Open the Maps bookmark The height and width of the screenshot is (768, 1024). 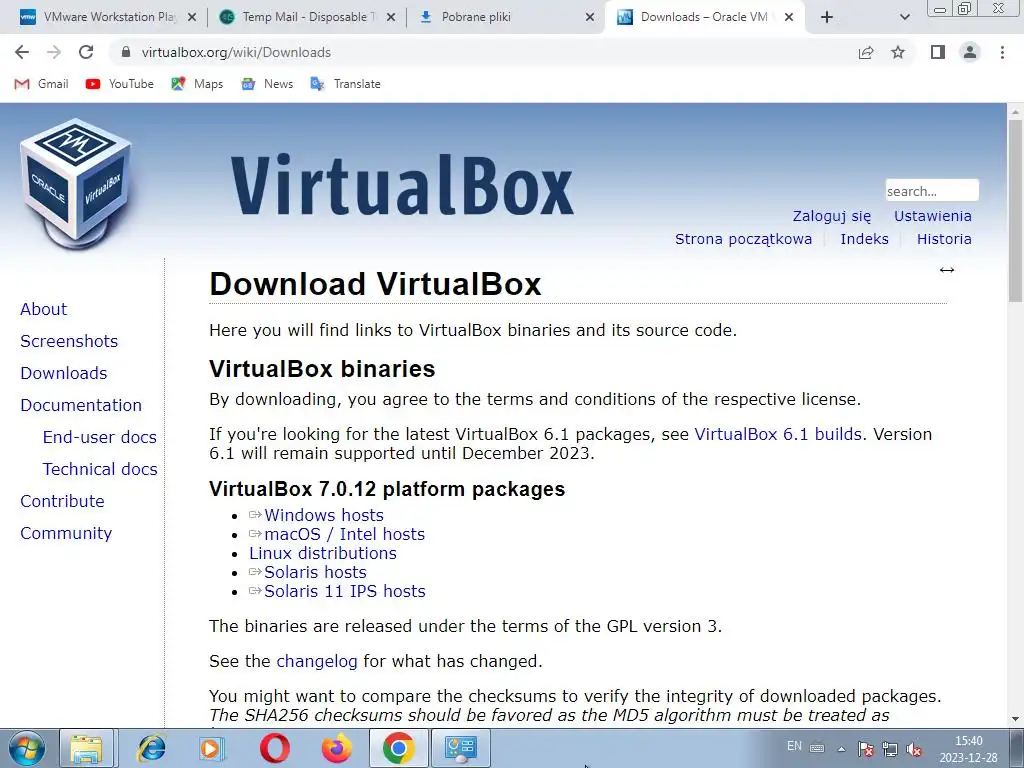[x=197, y=84]
